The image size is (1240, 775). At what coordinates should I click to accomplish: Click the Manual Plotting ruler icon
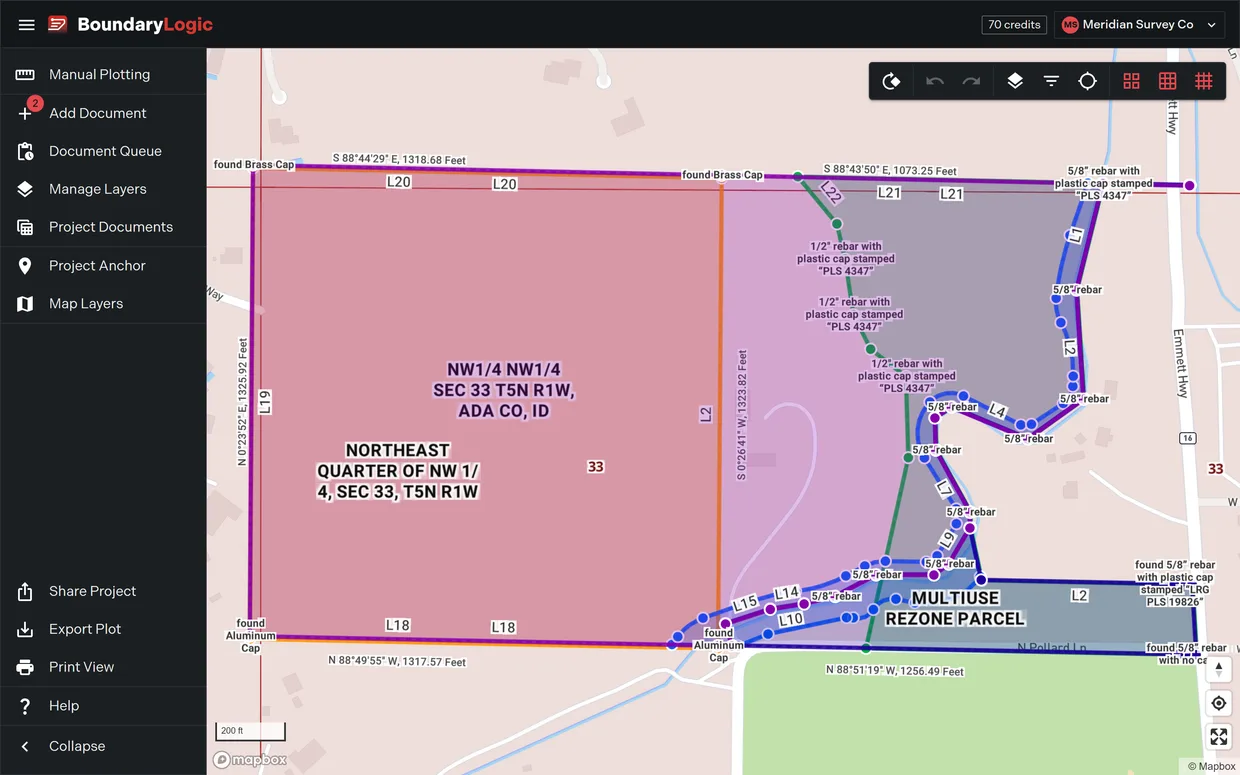click(x=25, y=75)
